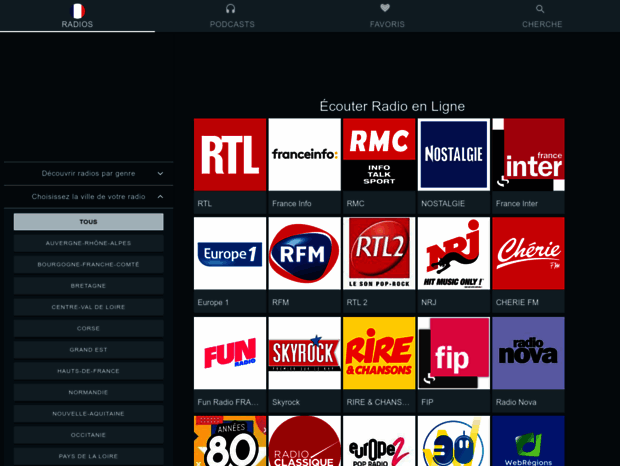Click the Skyrock name label

pos(285,402)
